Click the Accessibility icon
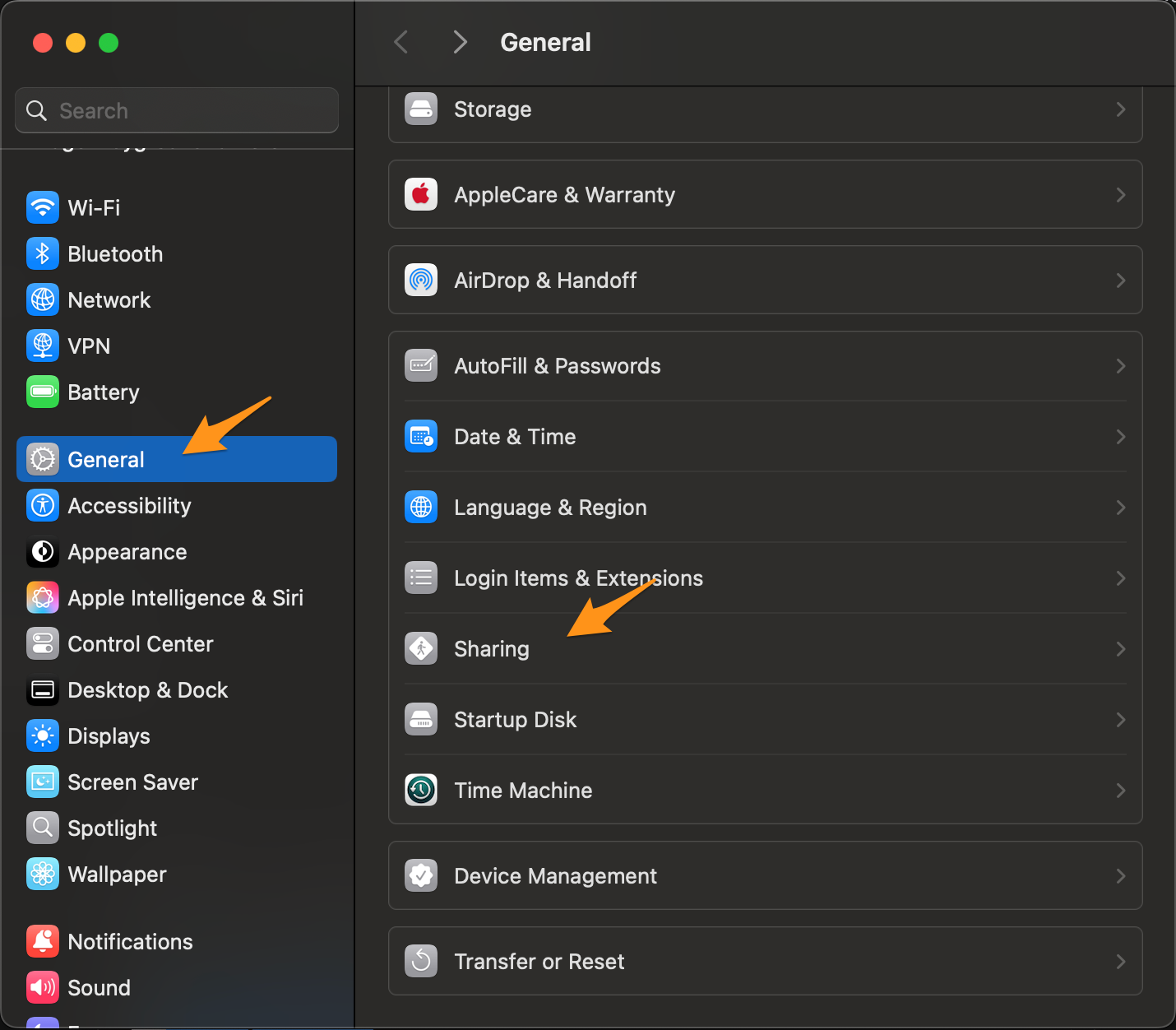Screen dimensions: 1176x1030 pyautogui.click(x=42, y=505)
